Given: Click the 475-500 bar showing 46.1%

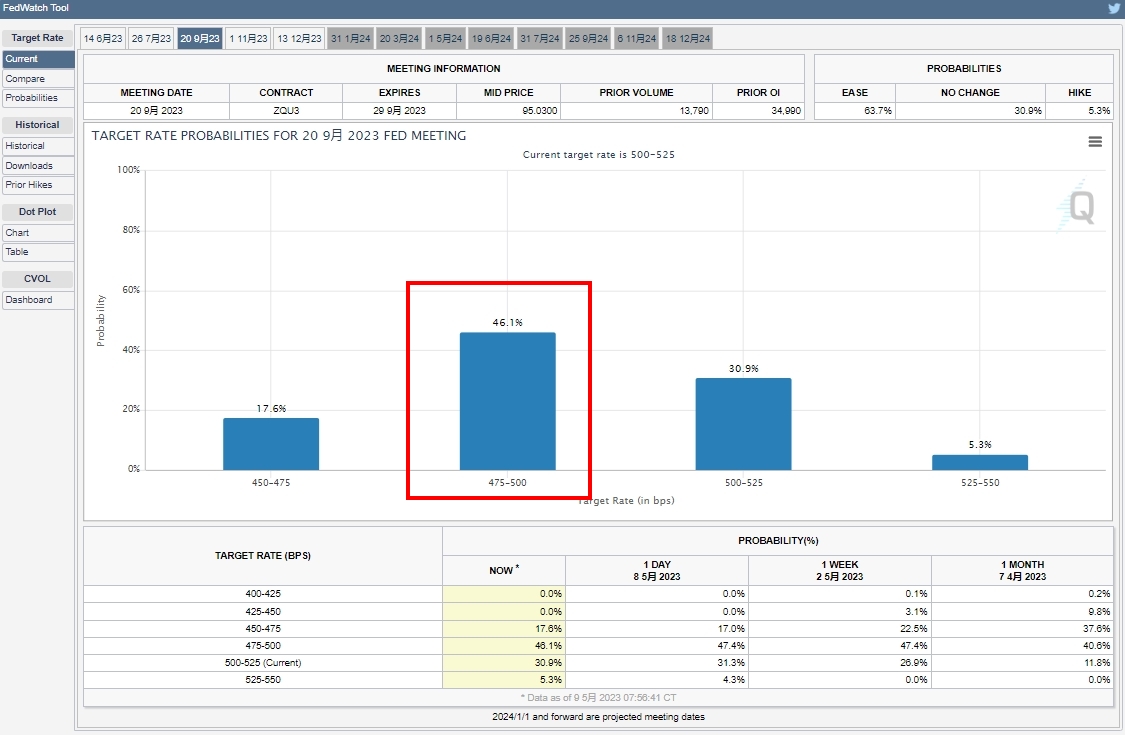Looking at the screenshot, I should coord(507,401).
